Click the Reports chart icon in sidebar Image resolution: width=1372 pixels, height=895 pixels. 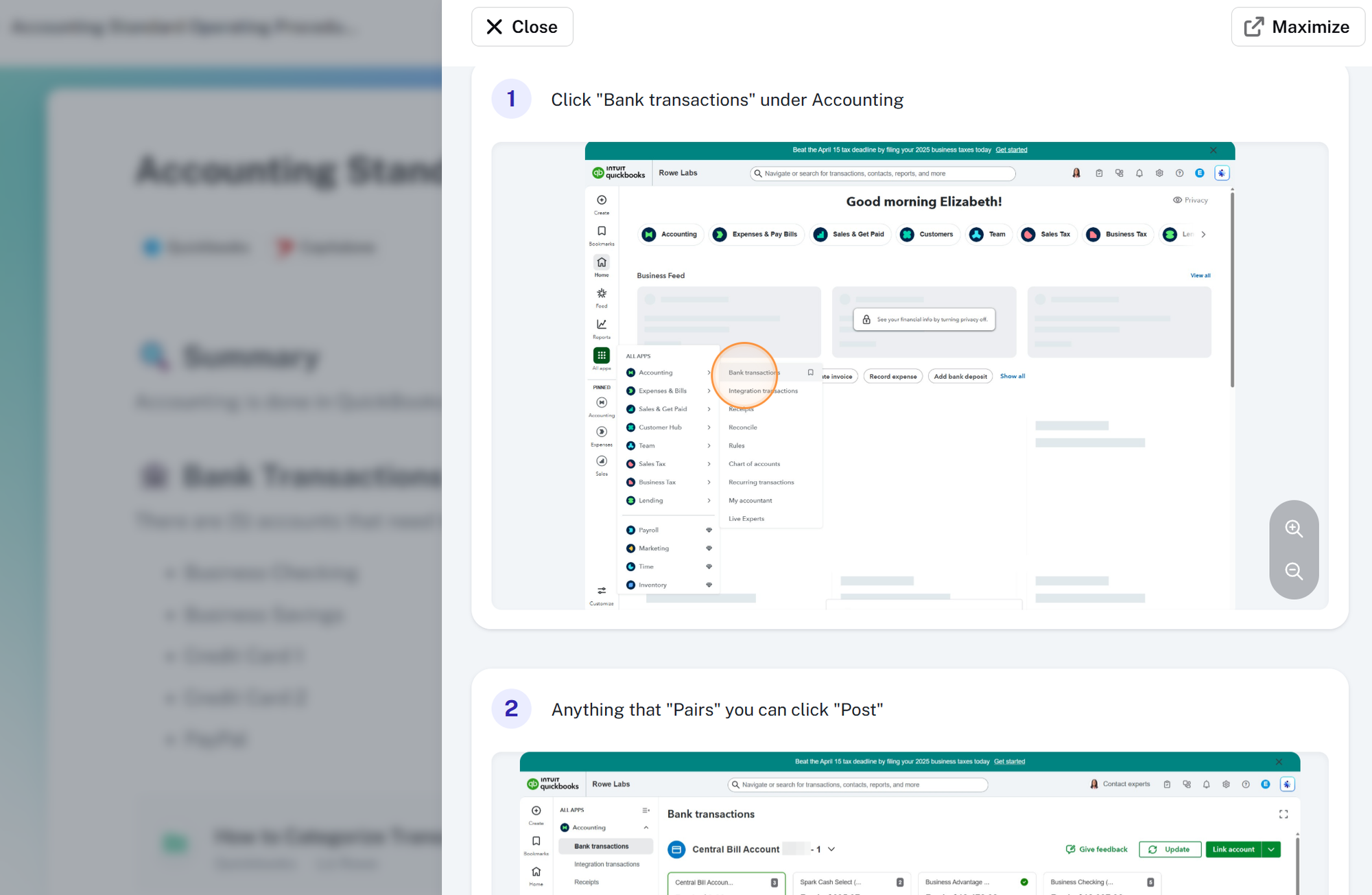602,325
